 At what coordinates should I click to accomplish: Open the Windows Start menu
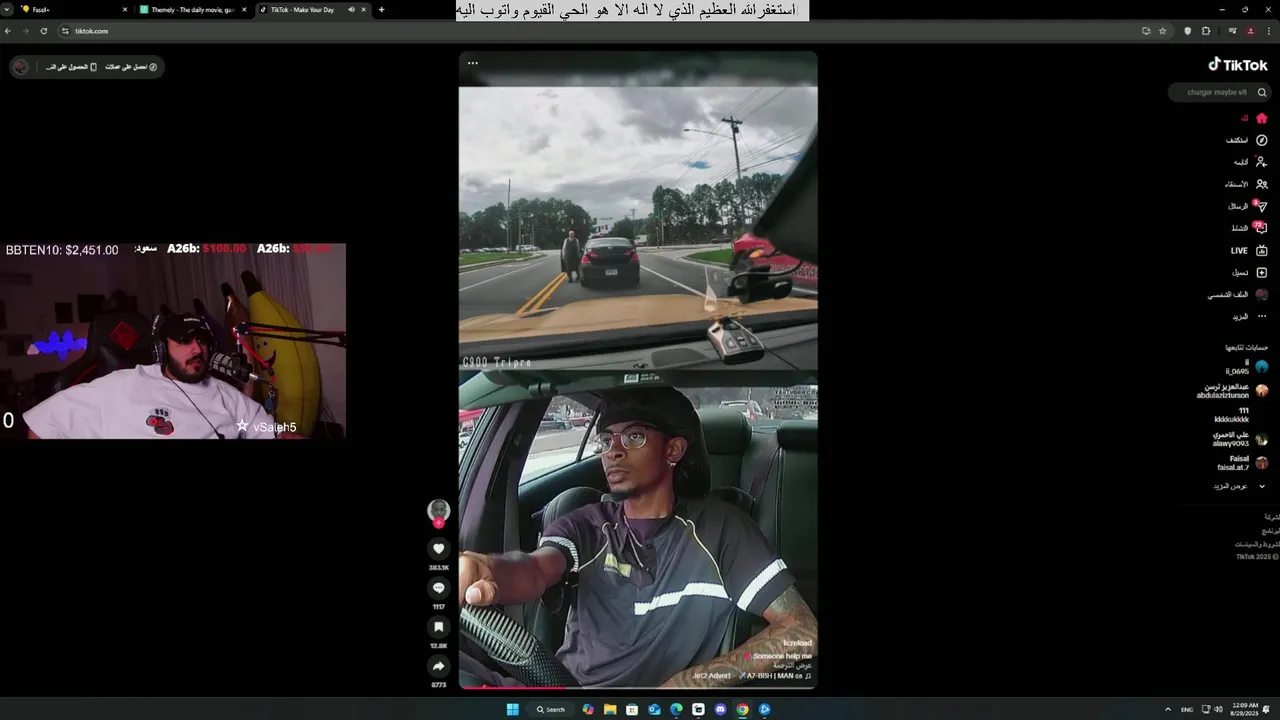pyautogui.click(x=513, y=709)
